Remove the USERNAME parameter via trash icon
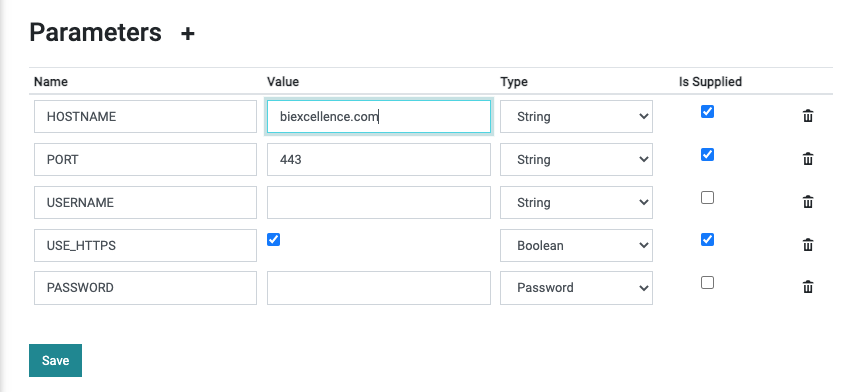The image size is (852, 392). [808, 202]
